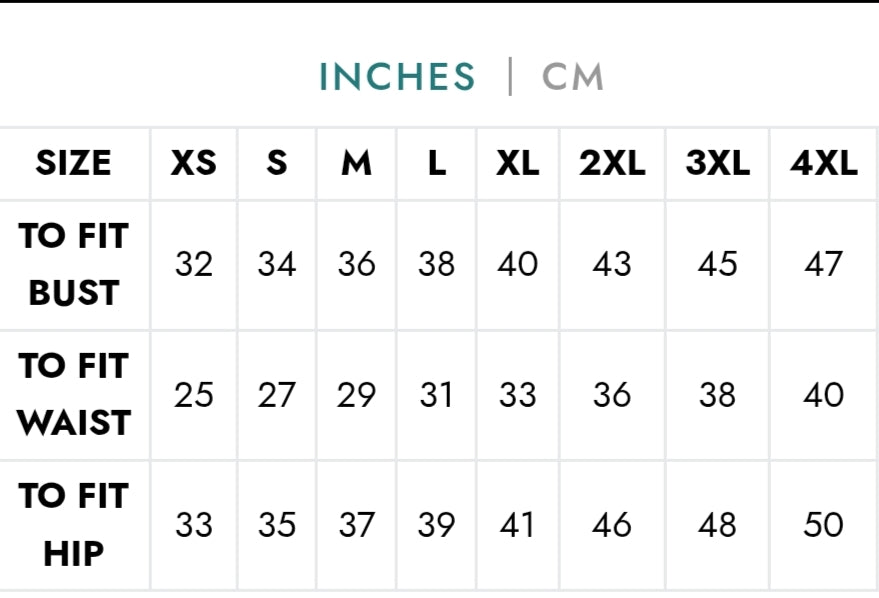
Task: Select the XS size header
Action: pos(193,163)
